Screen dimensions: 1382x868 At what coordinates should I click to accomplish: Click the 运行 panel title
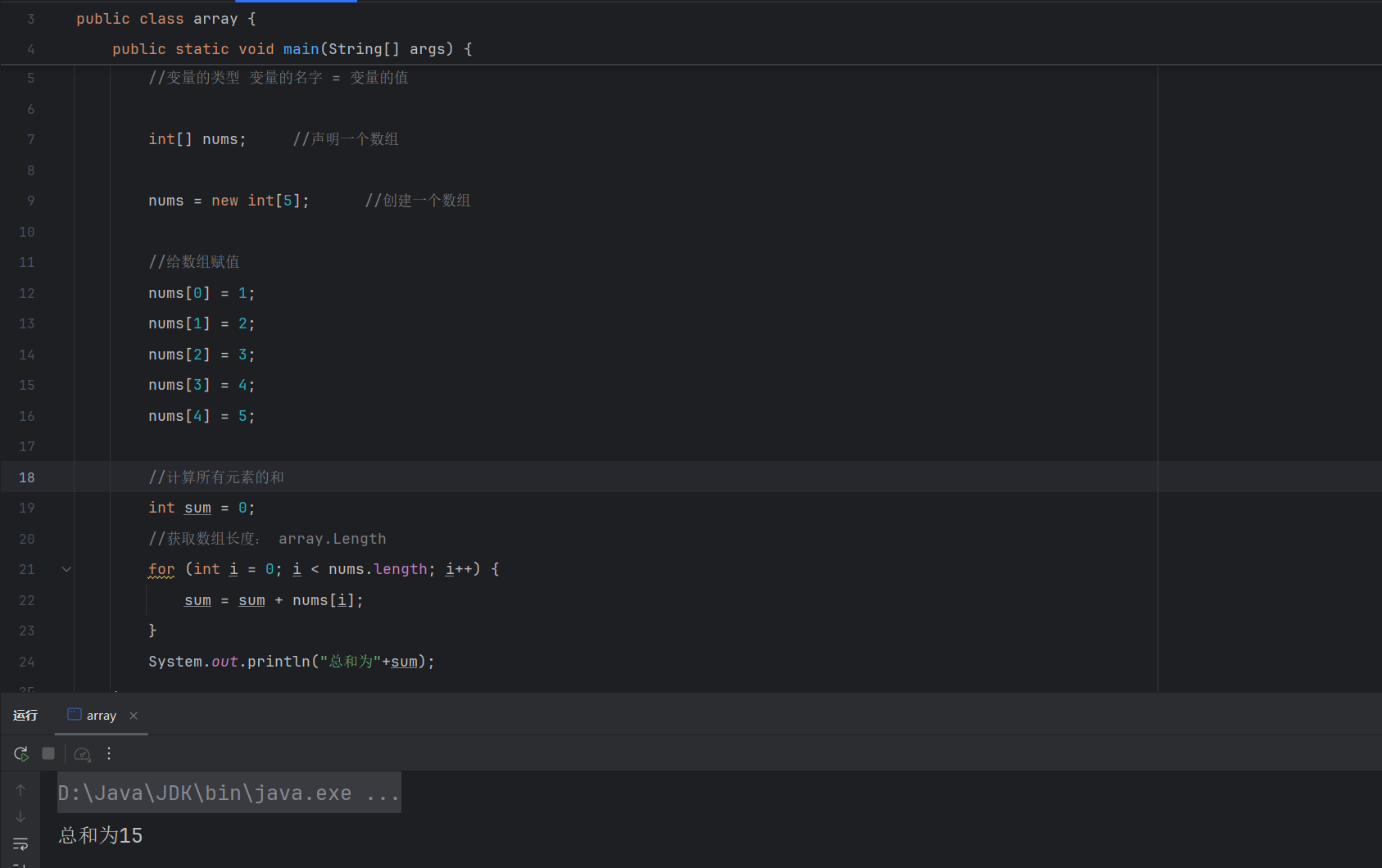click(25, 715)
